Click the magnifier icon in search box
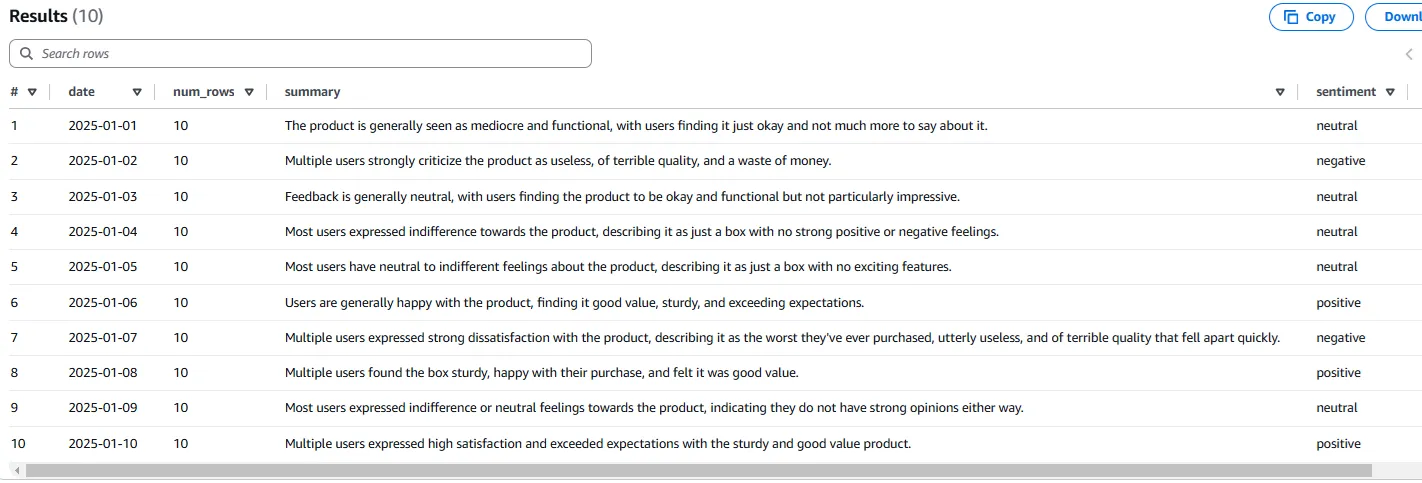 click(27, 54)
